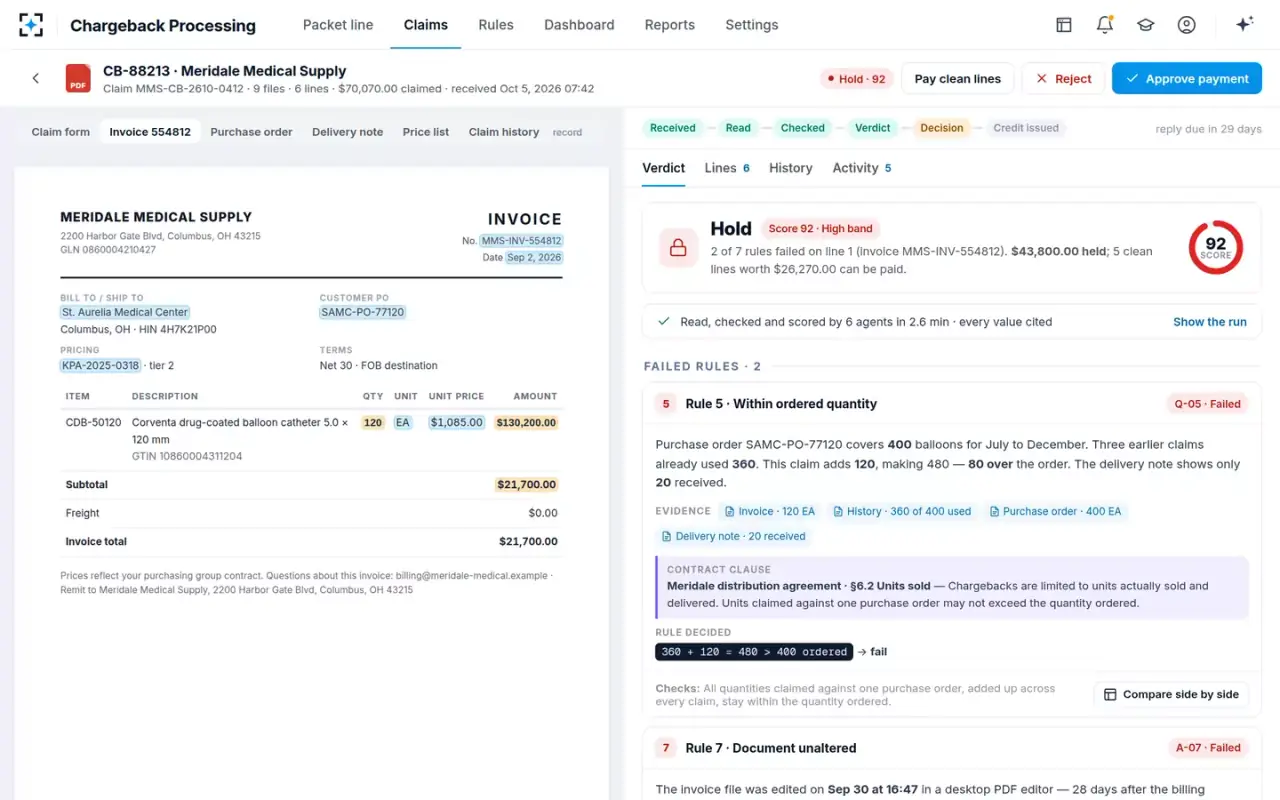Image resolution: width=1280 pixels, height=800 pixels.
Task: Click the Approve payment button
Action: click(1187, 79)
